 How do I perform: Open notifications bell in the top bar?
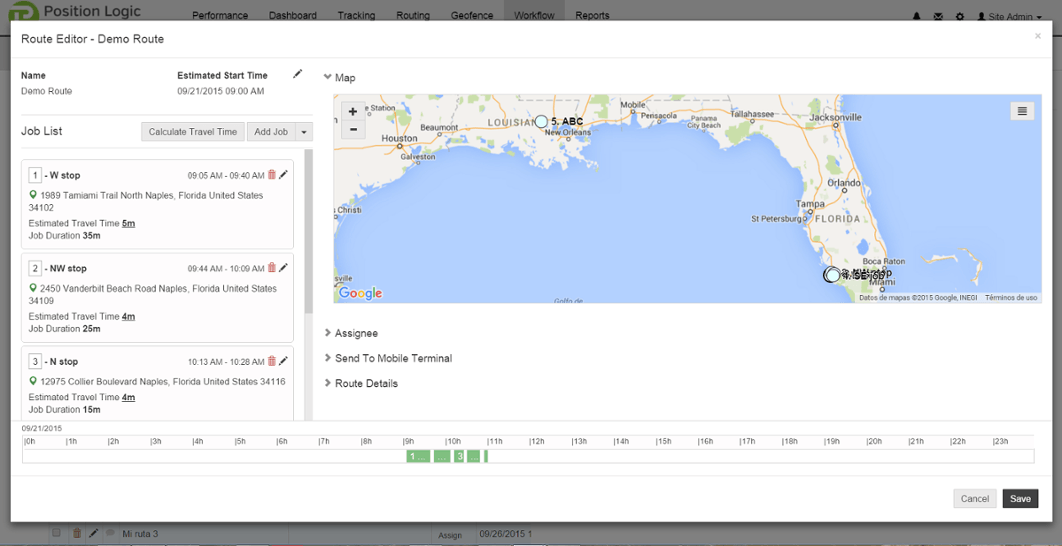point(917,16)
